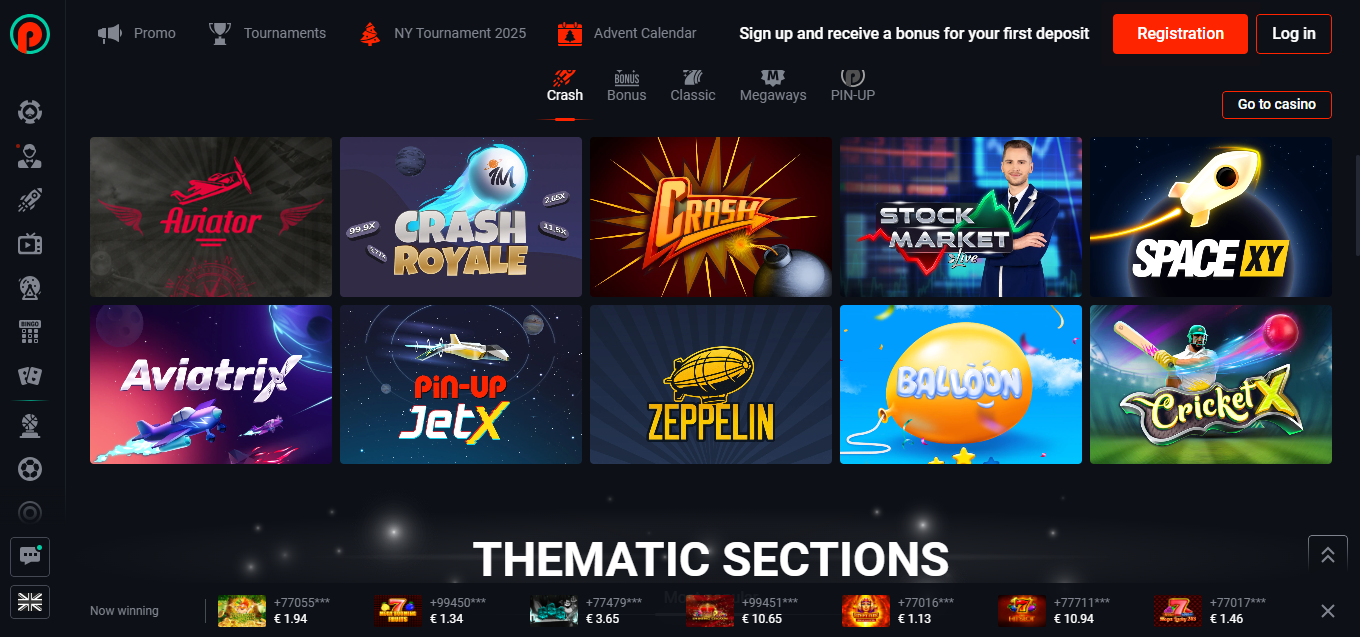Image resolution: width=1360 pixels, height=637 pixels.
Task: Open the casino chip icon in sidebar
Action: click(x=30, y=111)
